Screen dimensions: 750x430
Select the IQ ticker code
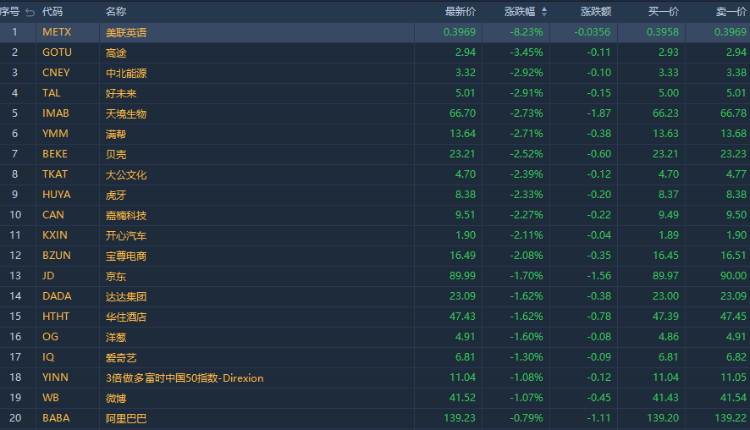[48, 357]
